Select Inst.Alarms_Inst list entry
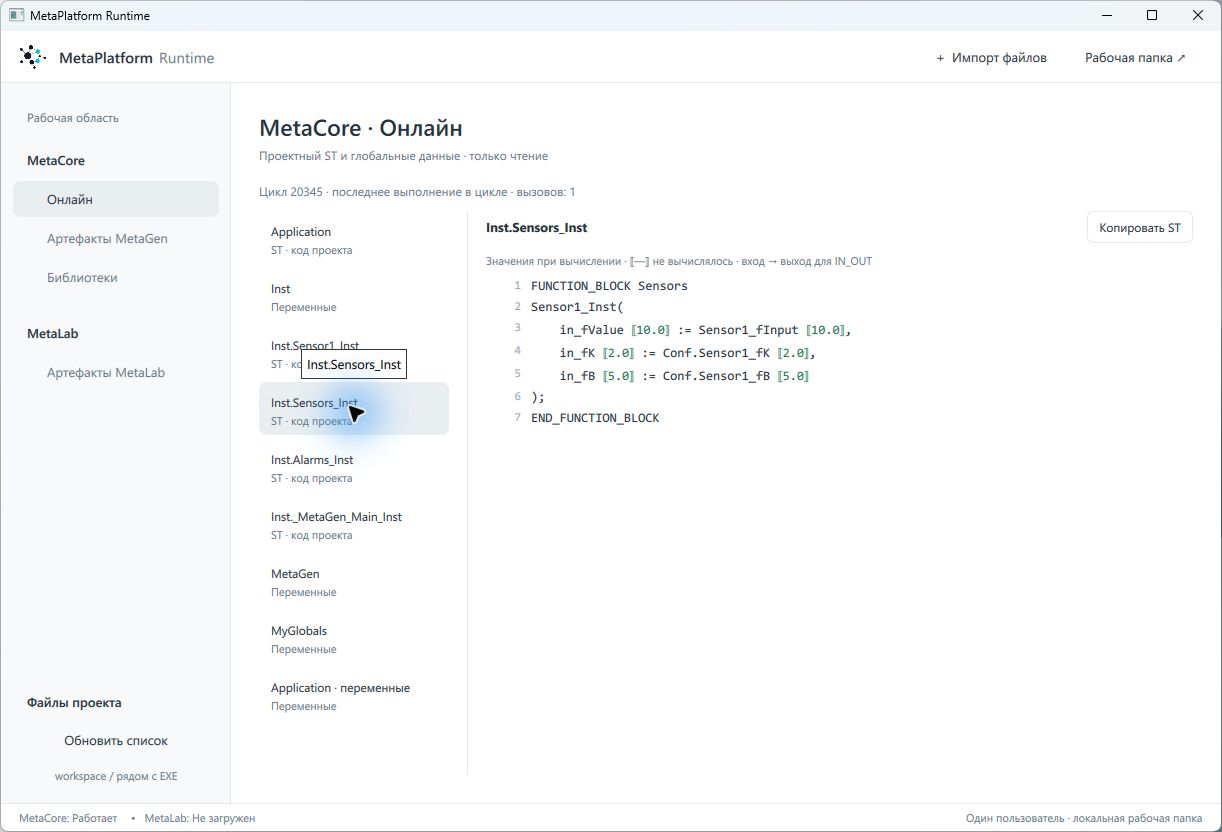Viewport: 1222px width, 832px height. click(354, 468)
